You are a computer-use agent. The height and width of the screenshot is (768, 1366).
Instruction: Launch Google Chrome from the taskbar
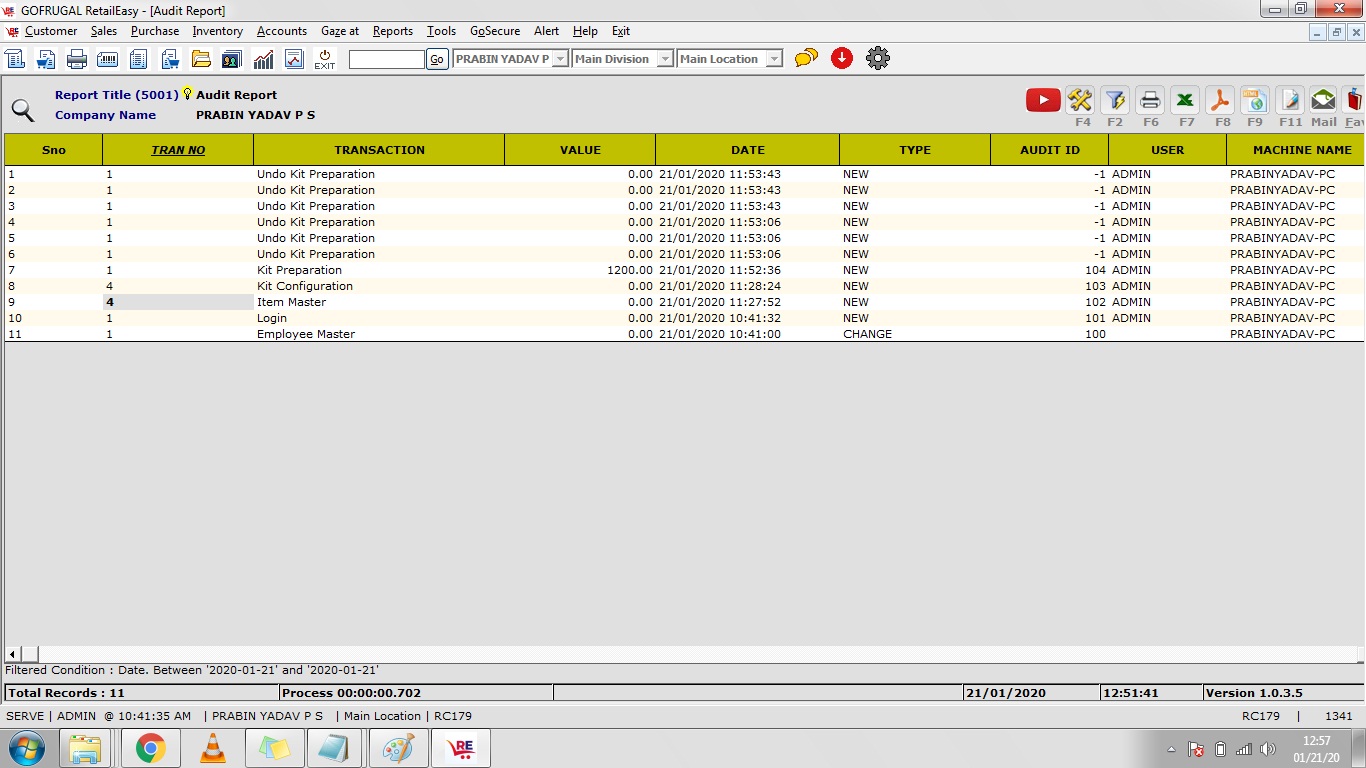pyautogui.click(x=151, y=748)
